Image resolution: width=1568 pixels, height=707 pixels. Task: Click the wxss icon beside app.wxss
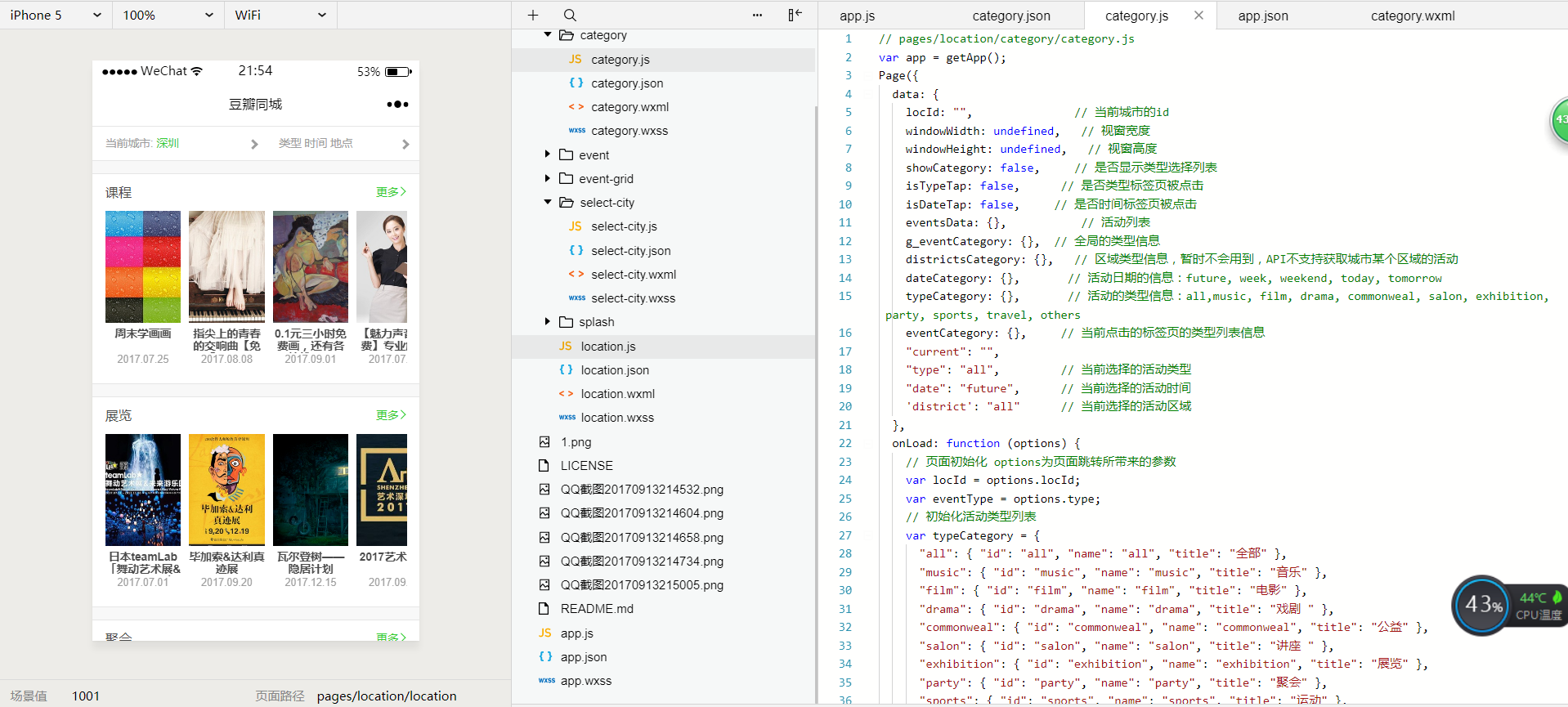pos(547,681)
